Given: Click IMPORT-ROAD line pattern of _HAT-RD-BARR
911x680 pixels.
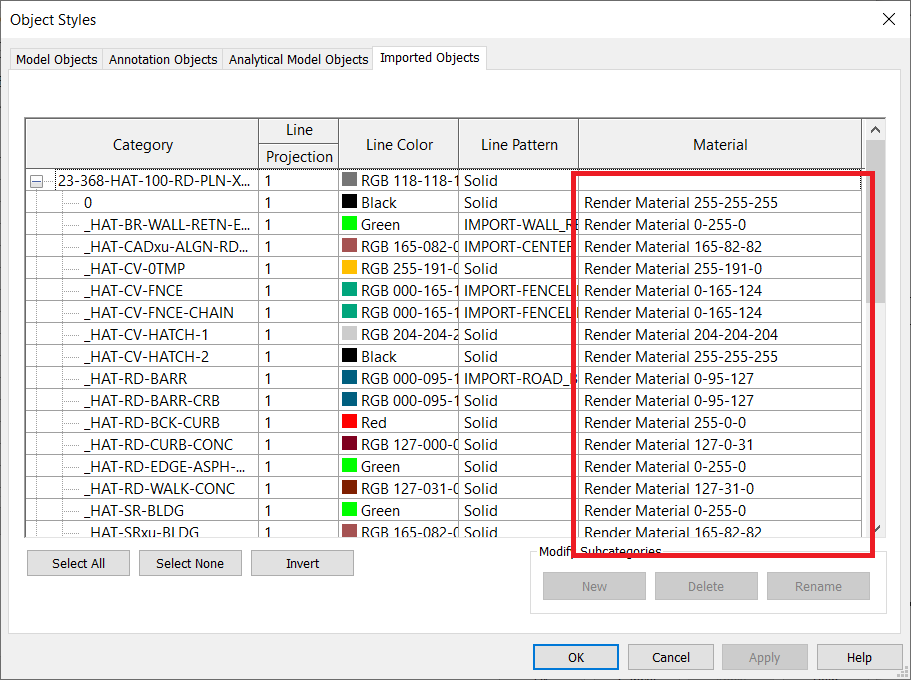Looking at the screenshot, I should [x=519, y=379].
